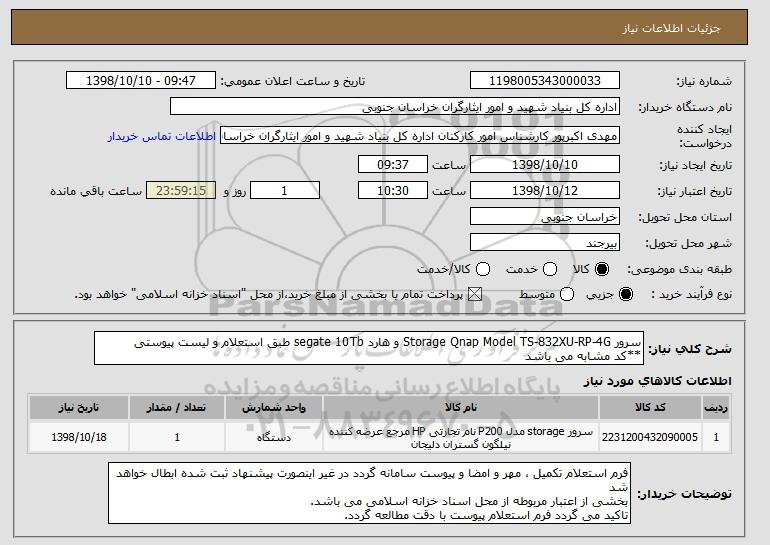Click the نام کالا column header
The image size is (770, 545).
(x=461, y=408)
